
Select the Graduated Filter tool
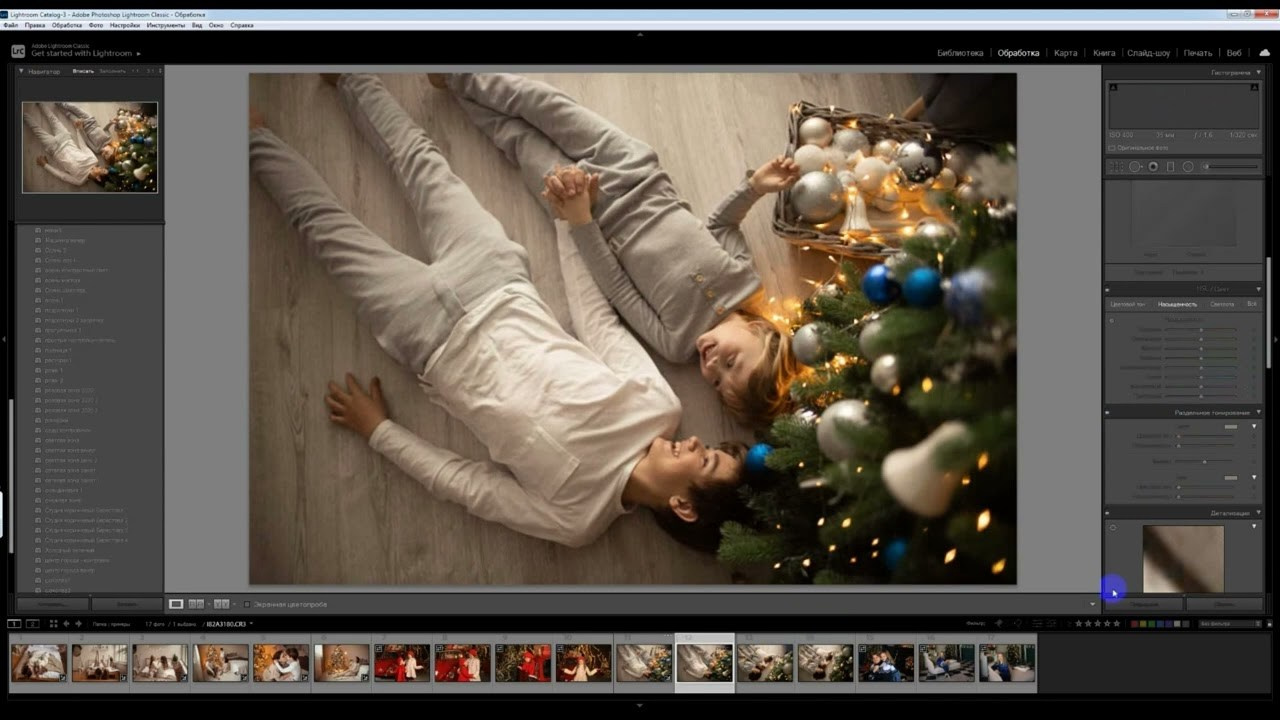[1170, 167]
